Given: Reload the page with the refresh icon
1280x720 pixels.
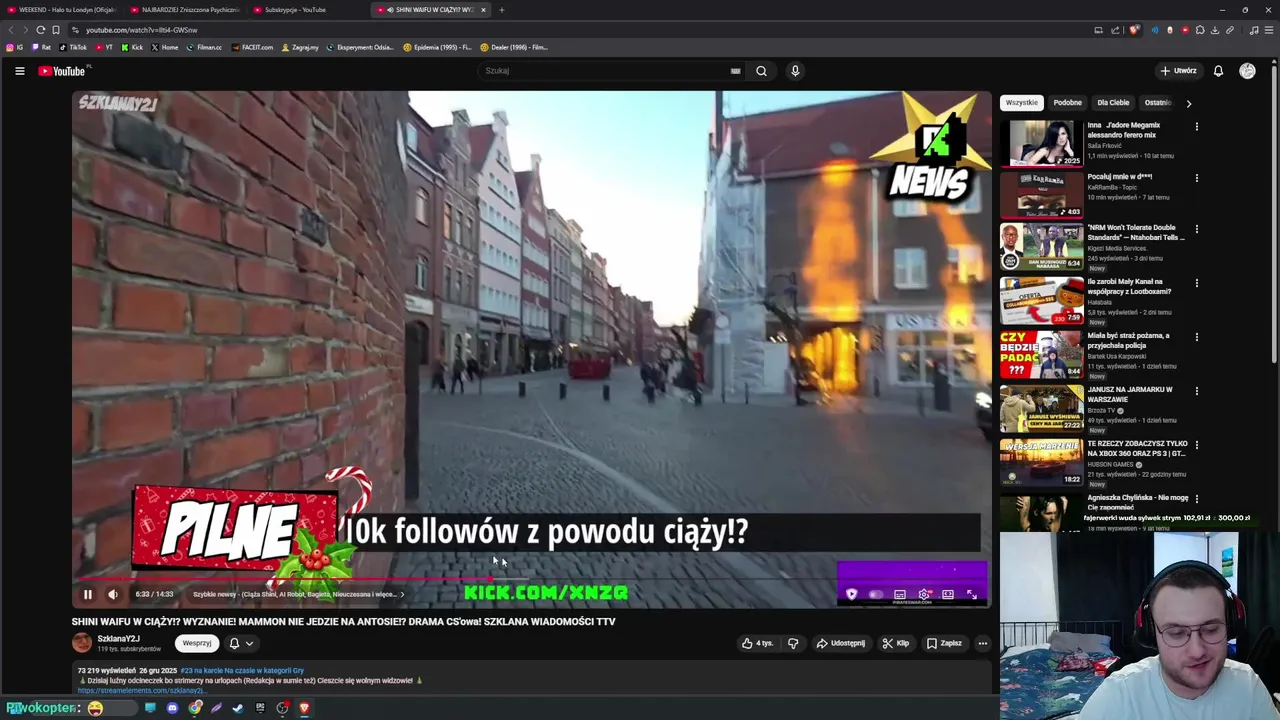Looking at the screenshot, I should tap(40, 30).
